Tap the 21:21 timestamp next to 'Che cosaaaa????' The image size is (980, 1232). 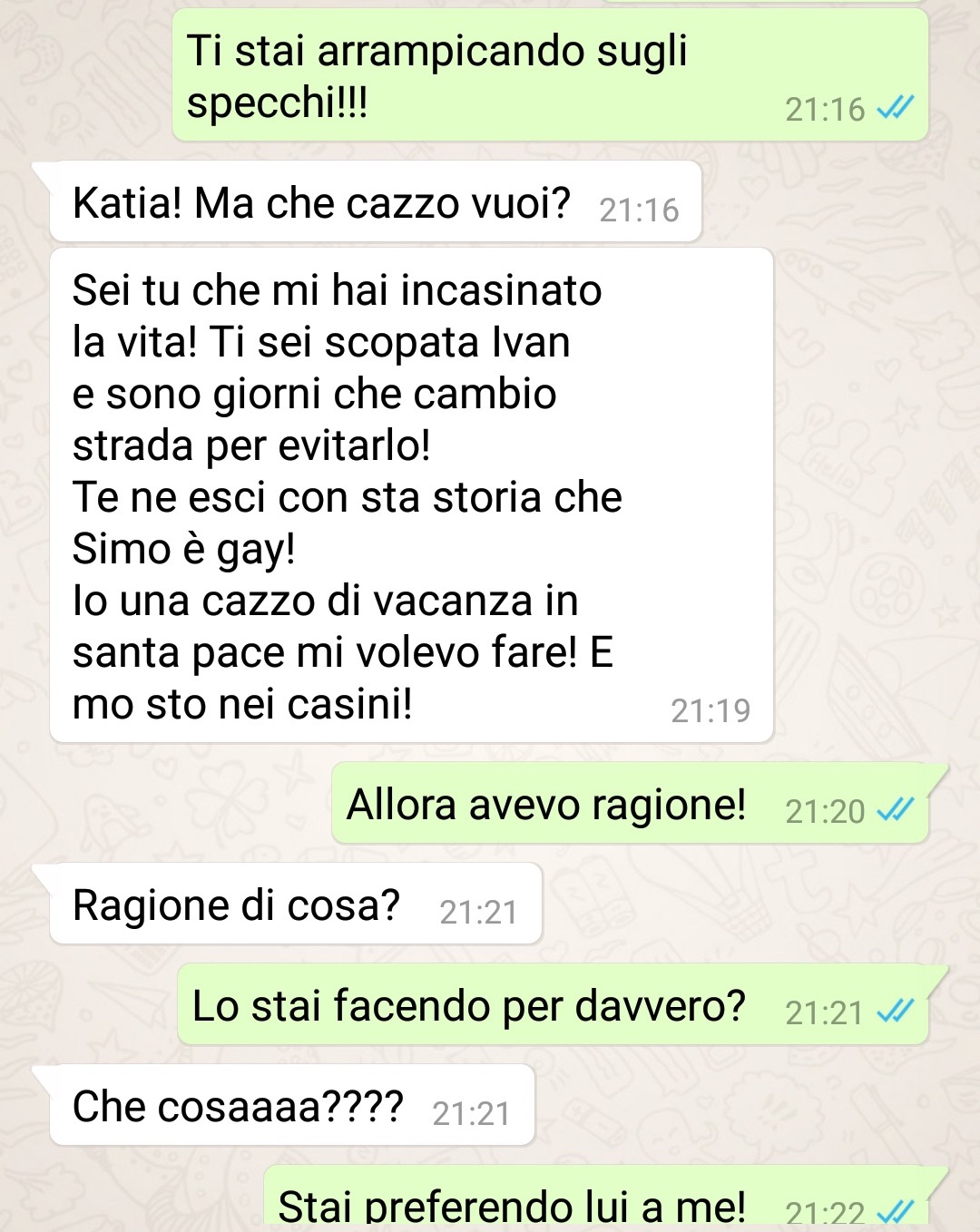click(x=471, y=1113)
